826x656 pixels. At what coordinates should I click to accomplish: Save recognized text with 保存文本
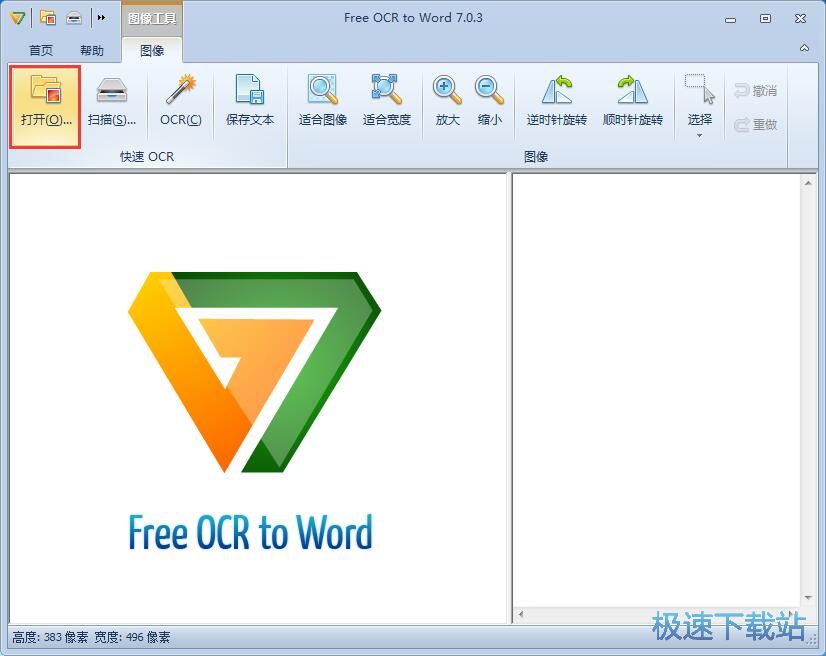click(x=250, y=102)
